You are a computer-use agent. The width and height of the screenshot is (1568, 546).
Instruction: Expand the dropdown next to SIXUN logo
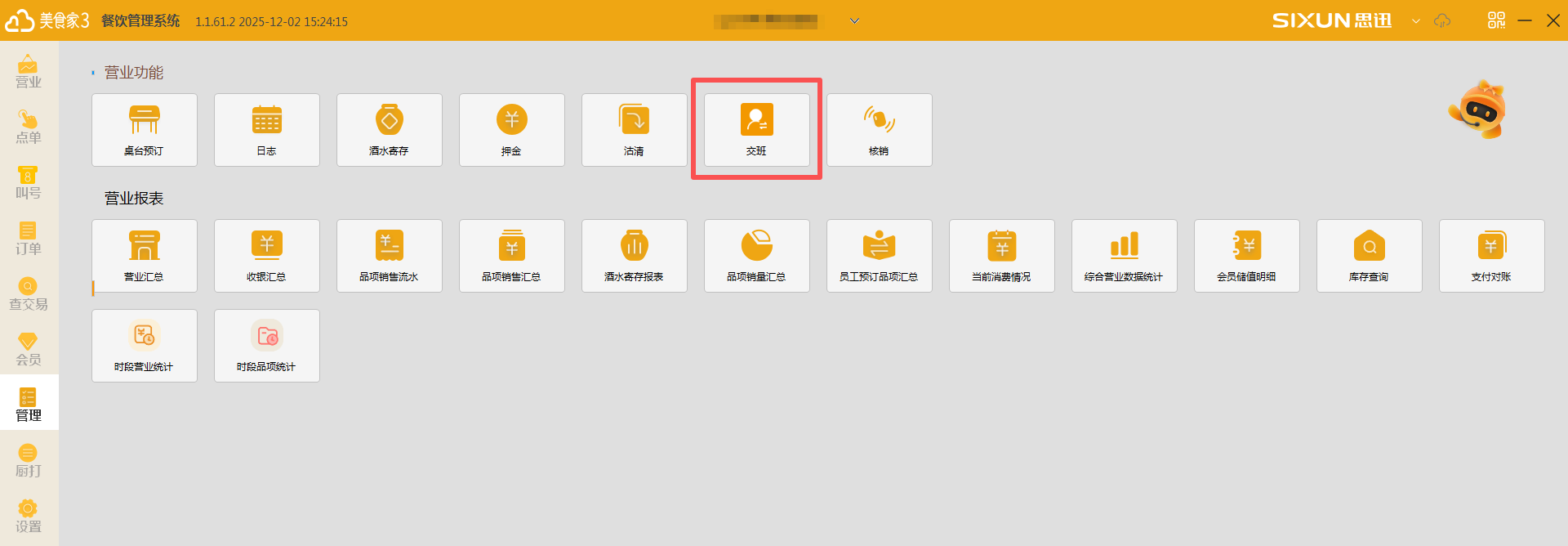(1416, 21)
